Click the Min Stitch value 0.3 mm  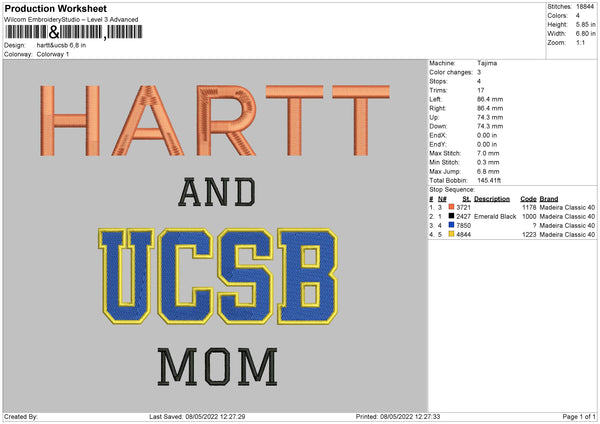(x=488, y=162)
